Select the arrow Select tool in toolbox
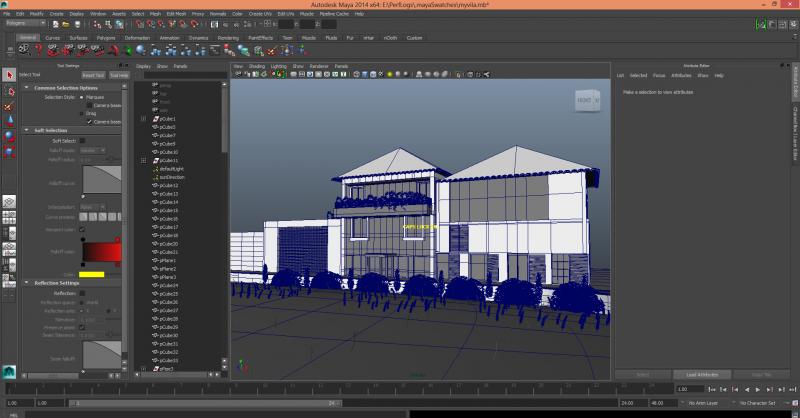800x418 pixels. tap(9, 75)
